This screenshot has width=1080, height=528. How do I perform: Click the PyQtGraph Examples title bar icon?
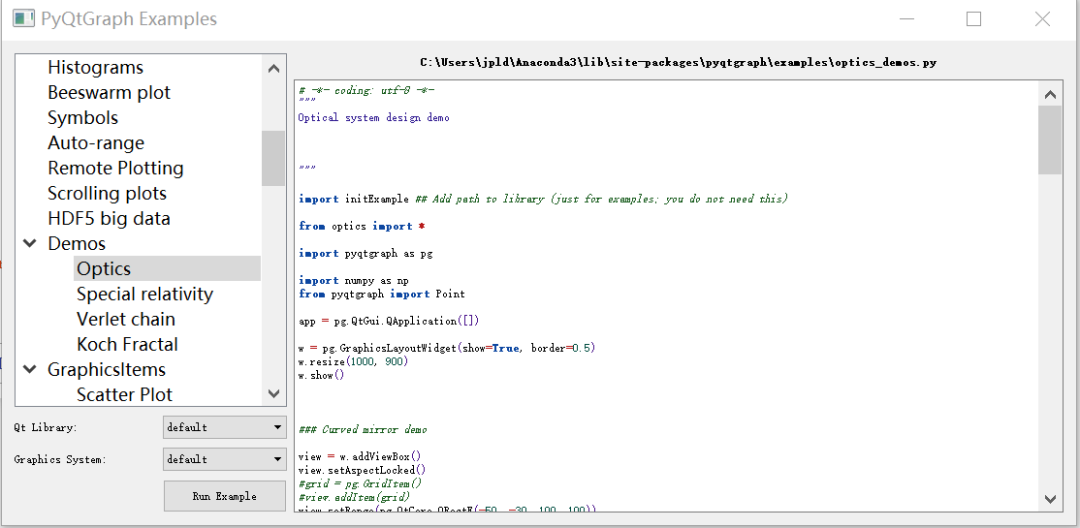23,19
